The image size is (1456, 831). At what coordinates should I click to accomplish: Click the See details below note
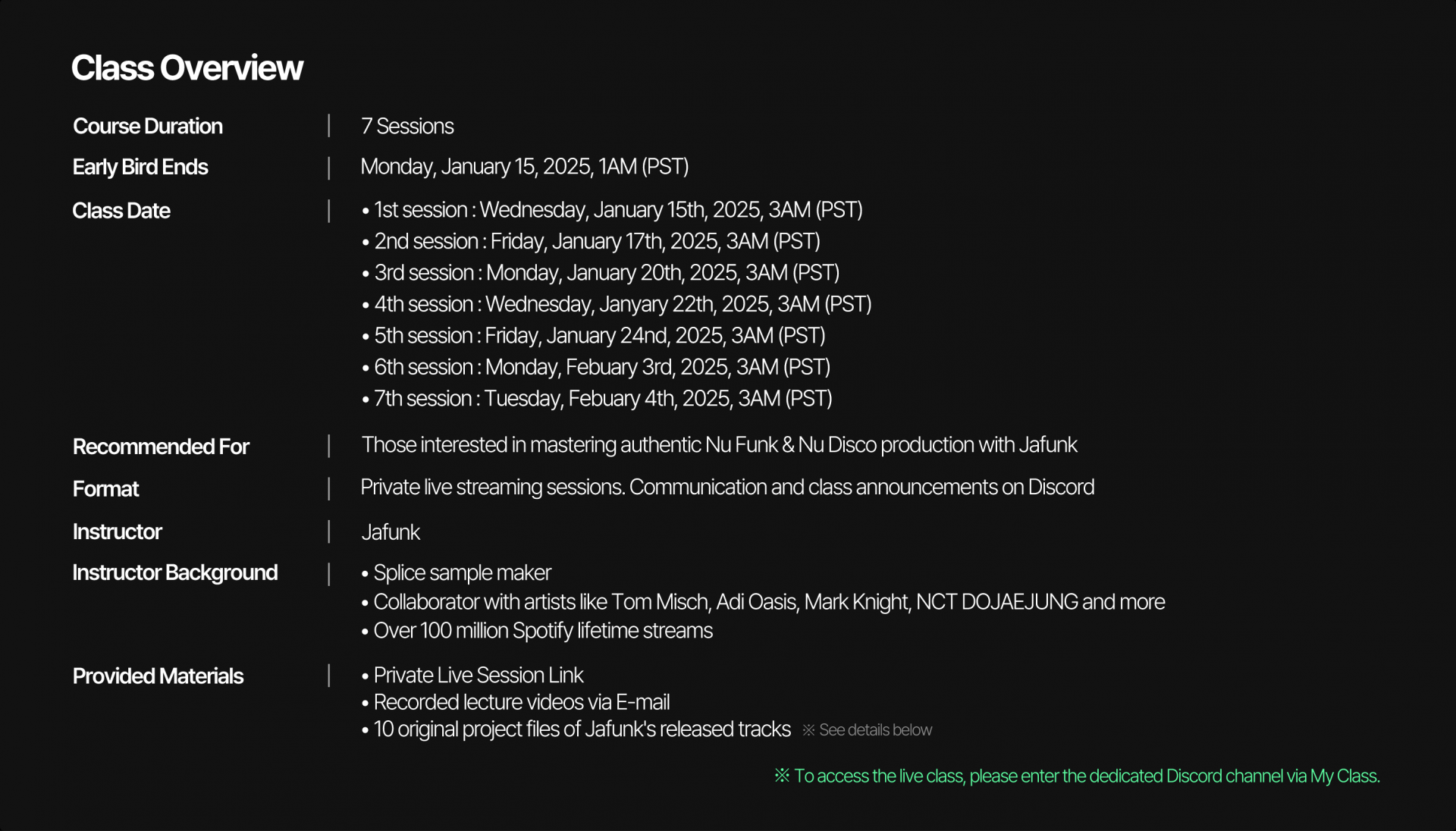pos(868,730)
